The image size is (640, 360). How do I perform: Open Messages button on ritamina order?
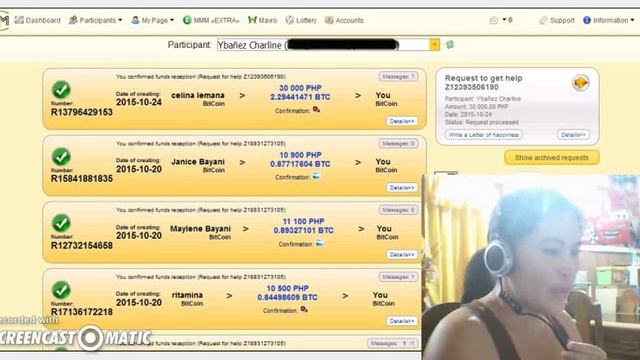point(398,277)
